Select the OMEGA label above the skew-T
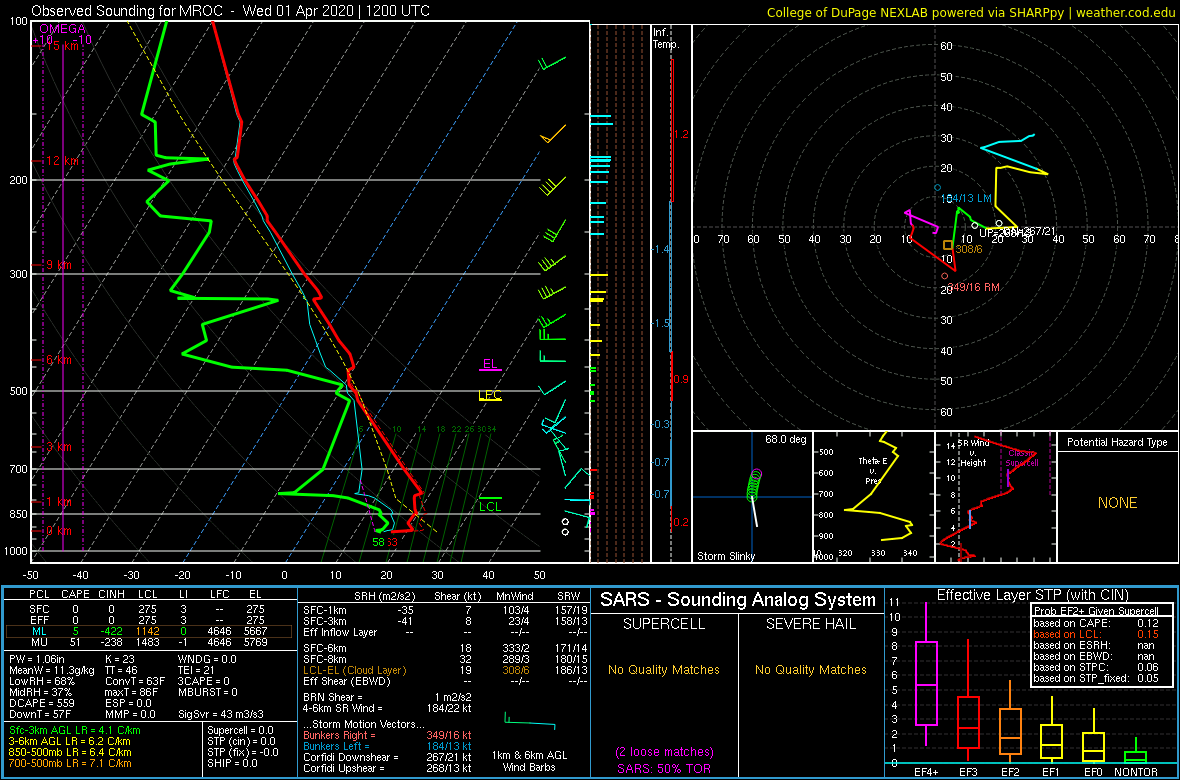The image size is (1180, 780). point(62,29)
